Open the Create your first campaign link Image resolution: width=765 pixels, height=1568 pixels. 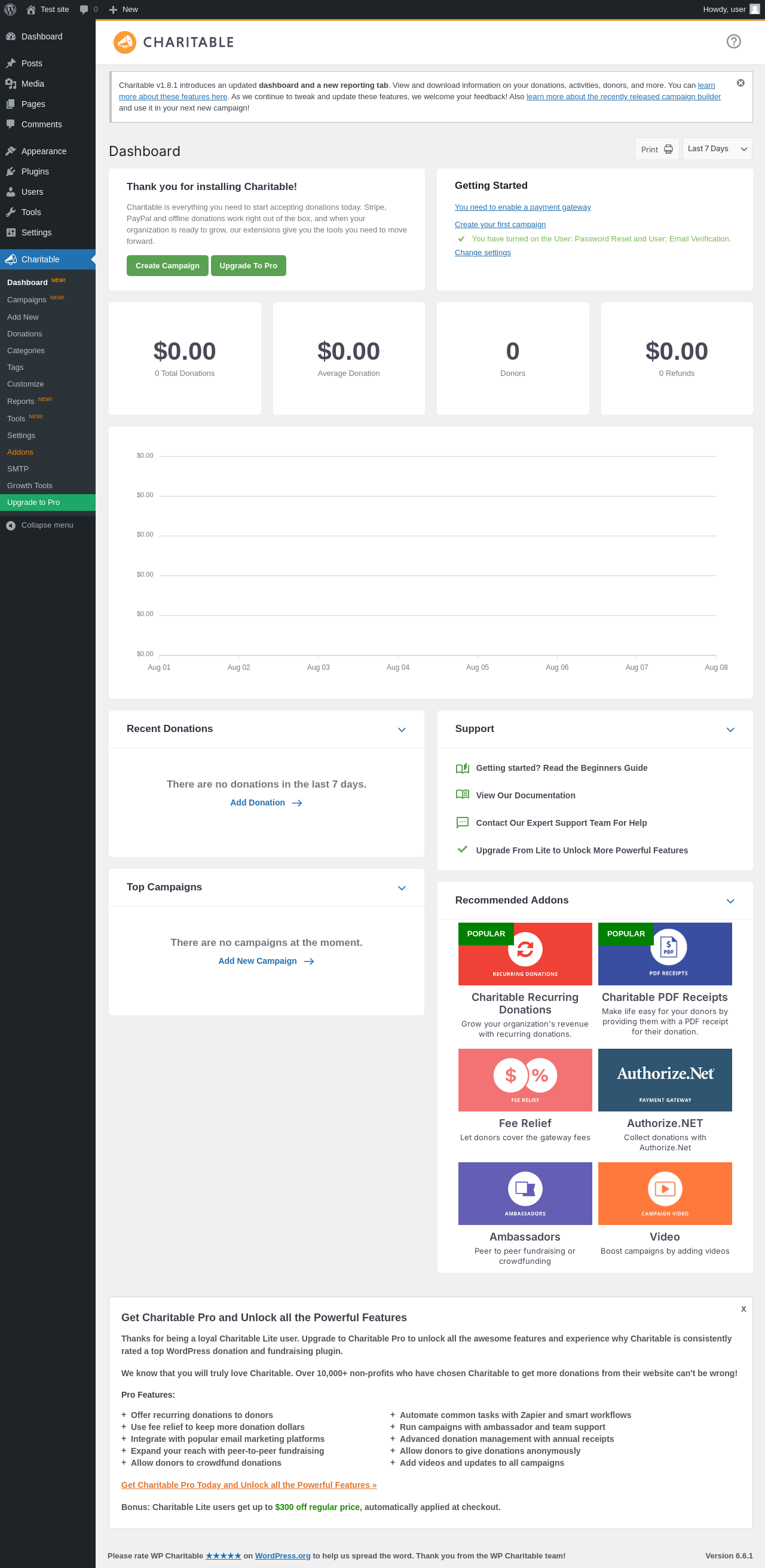pyautogui.click(x=500, y=225)
